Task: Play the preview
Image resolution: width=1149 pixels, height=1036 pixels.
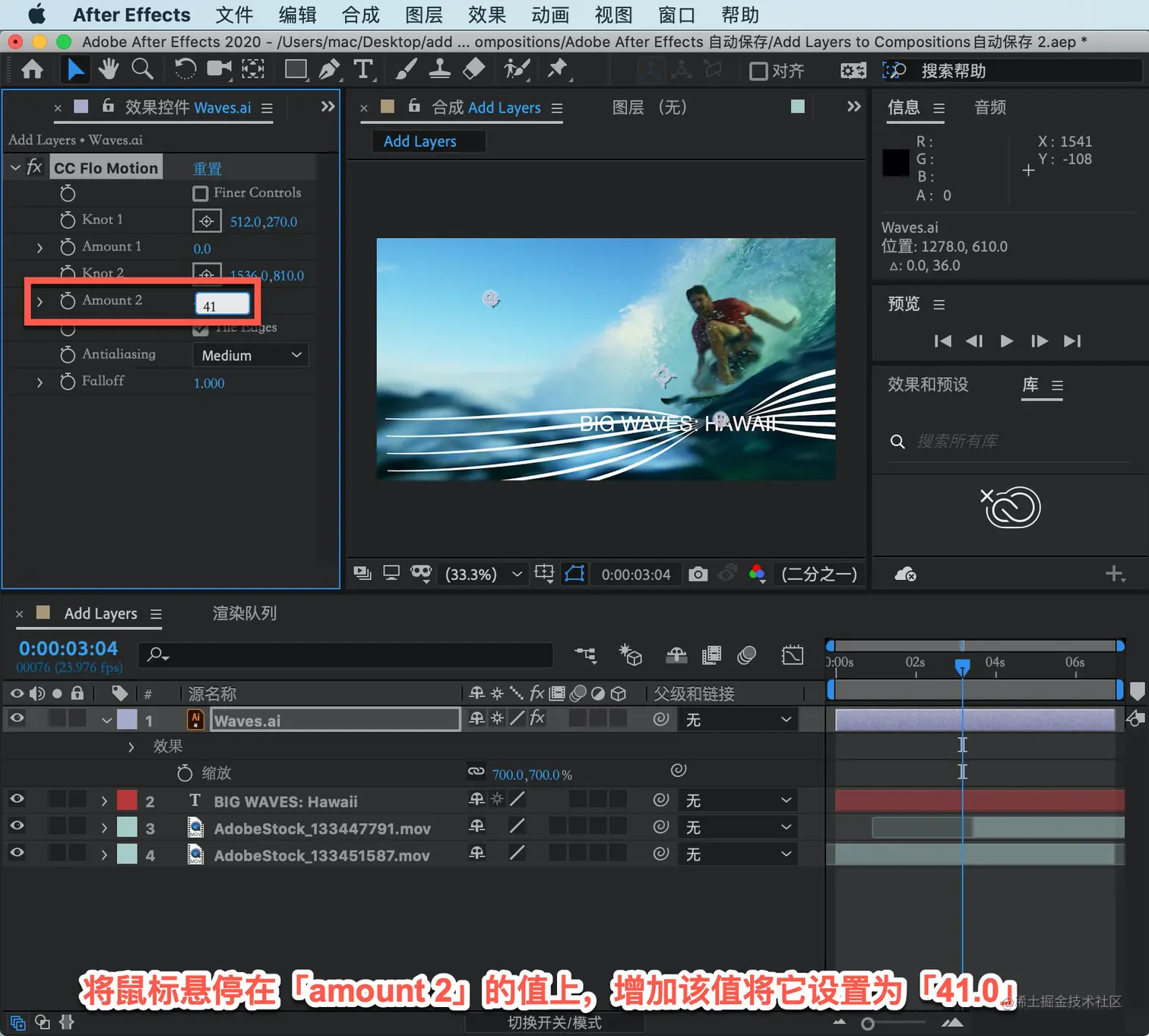Action: (1007, 341)
